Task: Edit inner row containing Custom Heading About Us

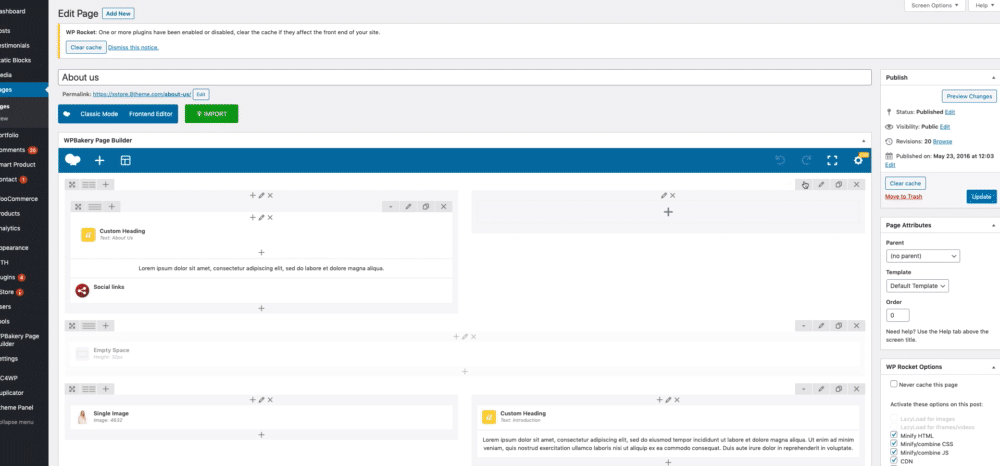Action: 408,207
